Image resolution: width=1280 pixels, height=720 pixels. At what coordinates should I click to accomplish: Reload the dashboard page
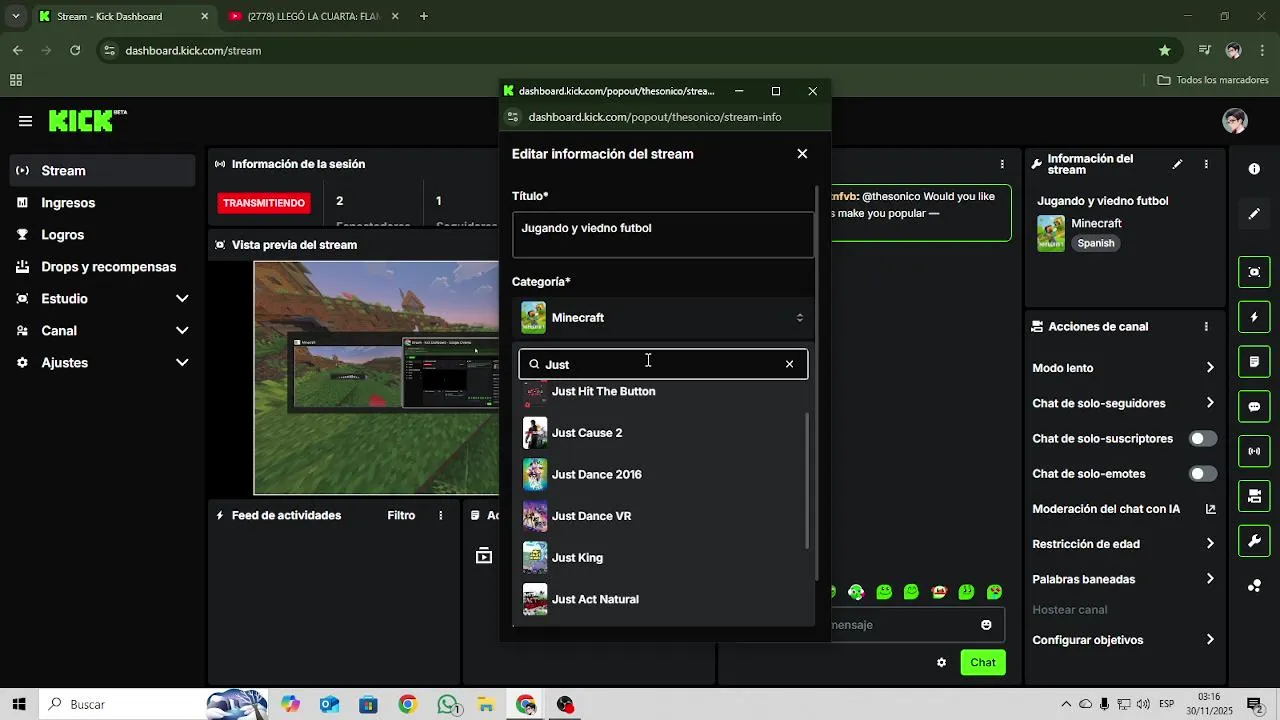pyautogui.click(x=75, y=50)
